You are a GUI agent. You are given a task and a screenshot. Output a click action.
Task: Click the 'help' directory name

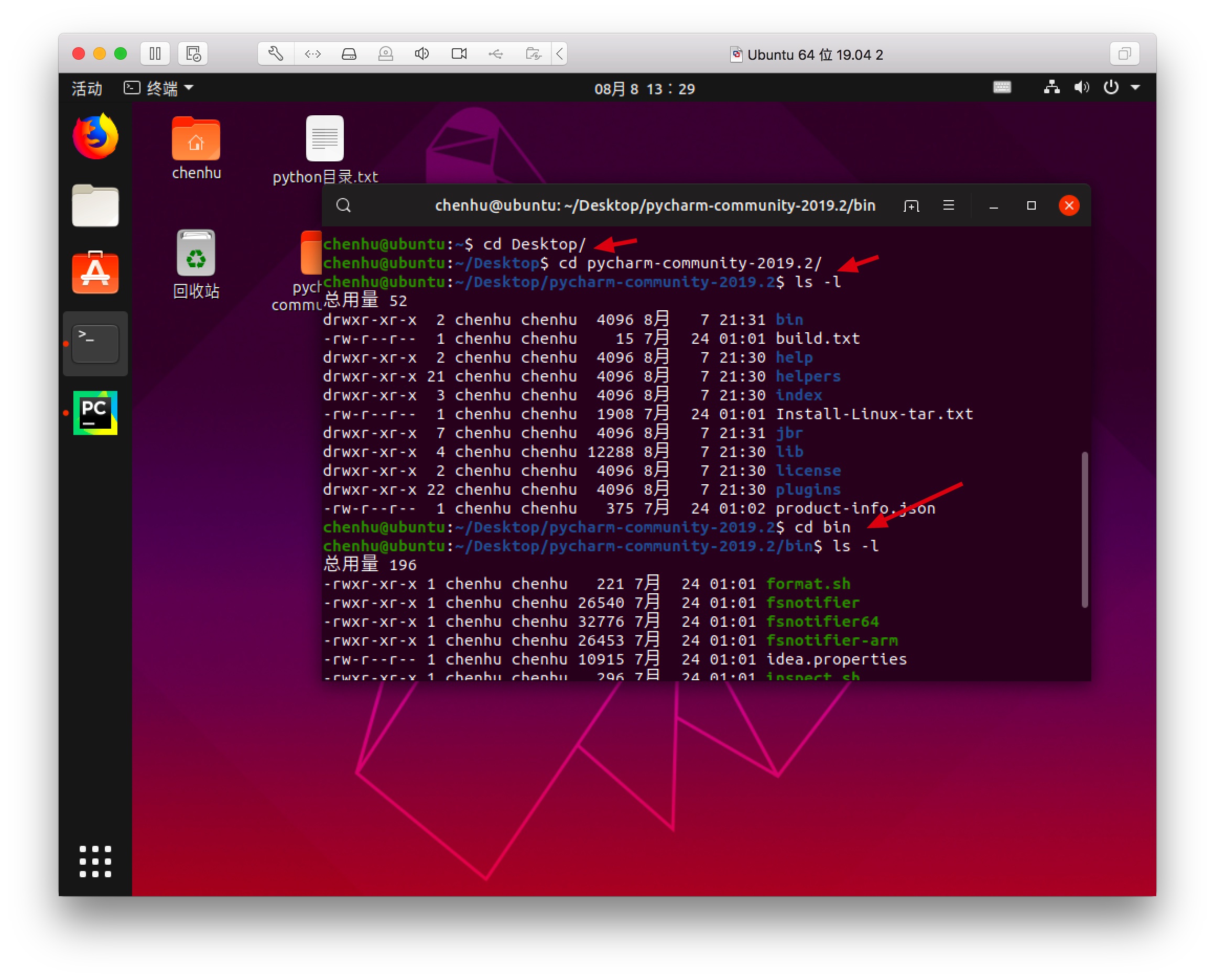click(x=794, y=358)
